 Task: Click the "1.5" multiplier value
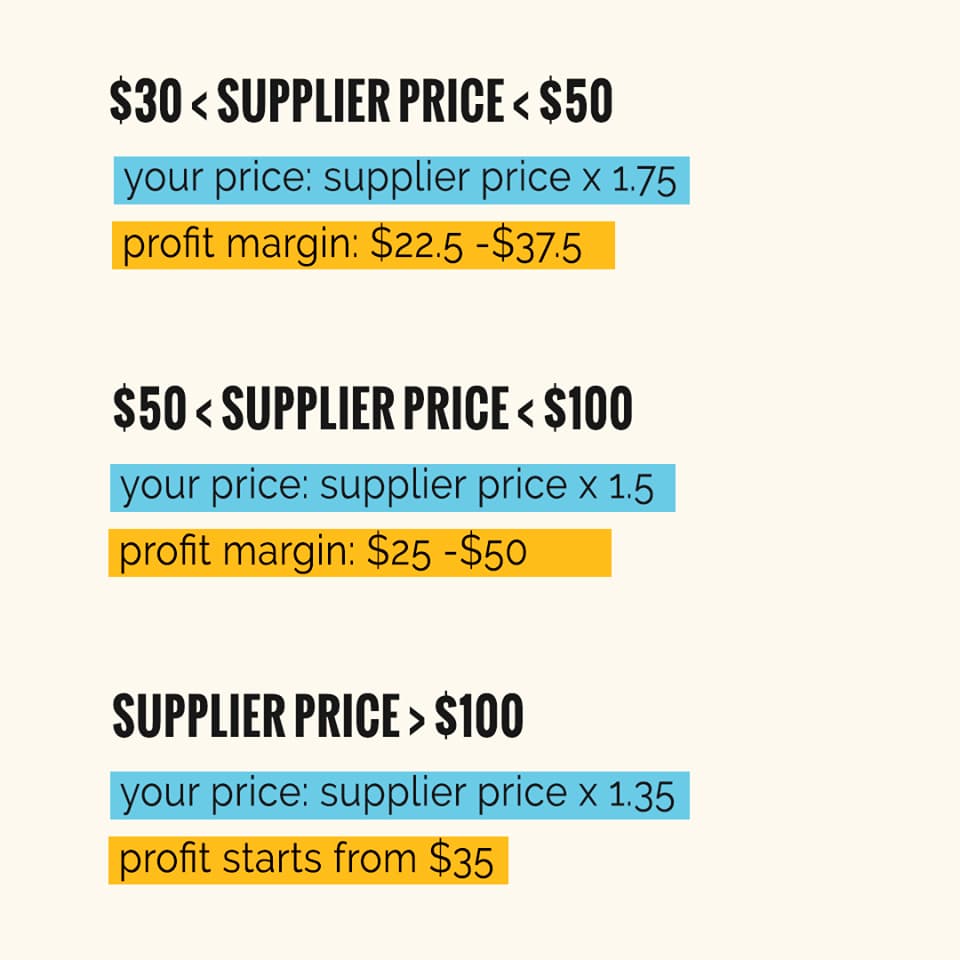point(631,489)
